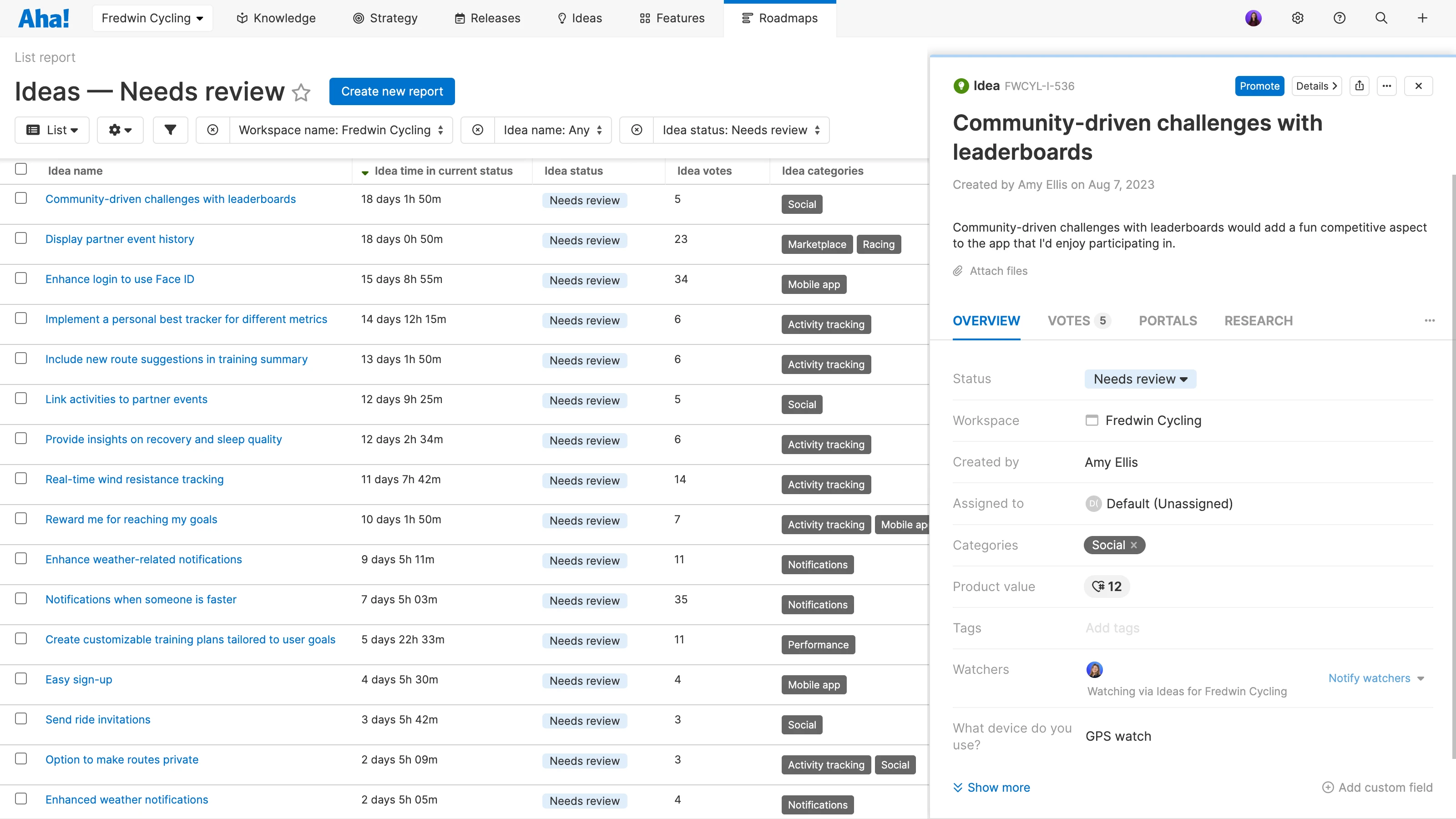This screenshot has height=819, width=1456.
Task: Click the Add tags input field
Action: 1112,628
